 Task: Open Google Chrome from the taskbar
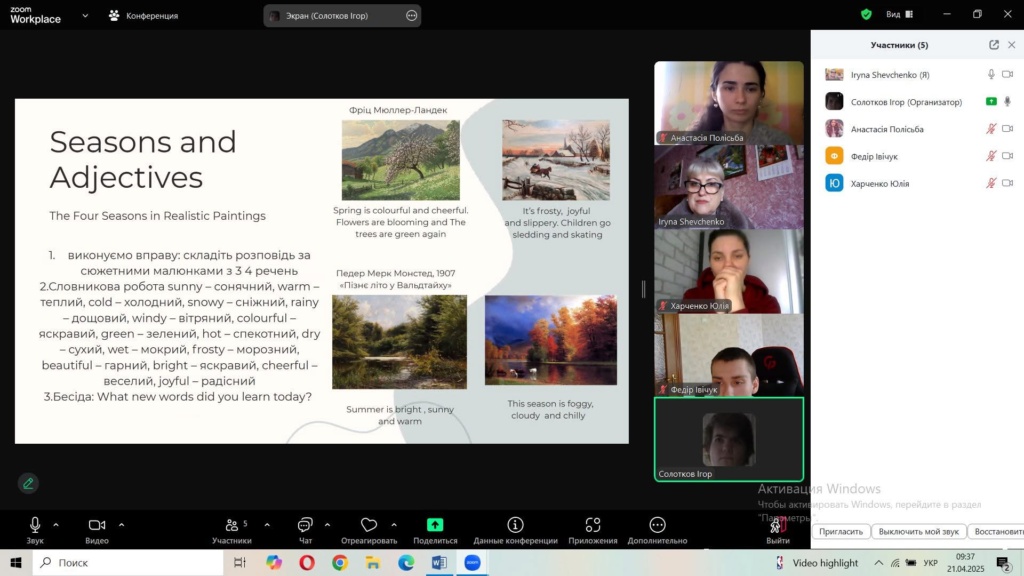pos(340,562)
